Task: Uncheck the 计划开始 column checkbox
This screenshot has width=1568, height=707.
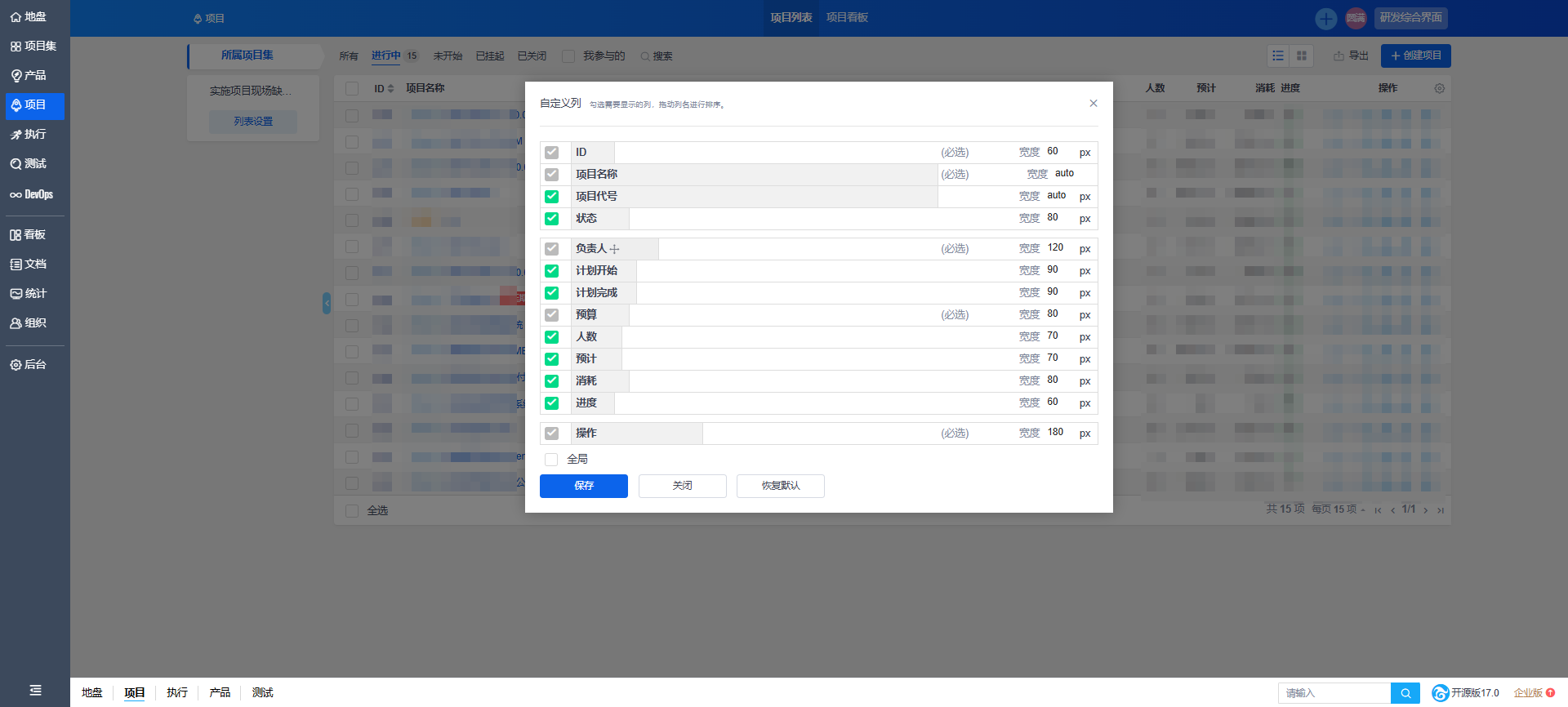Action: tap(552, 270)
